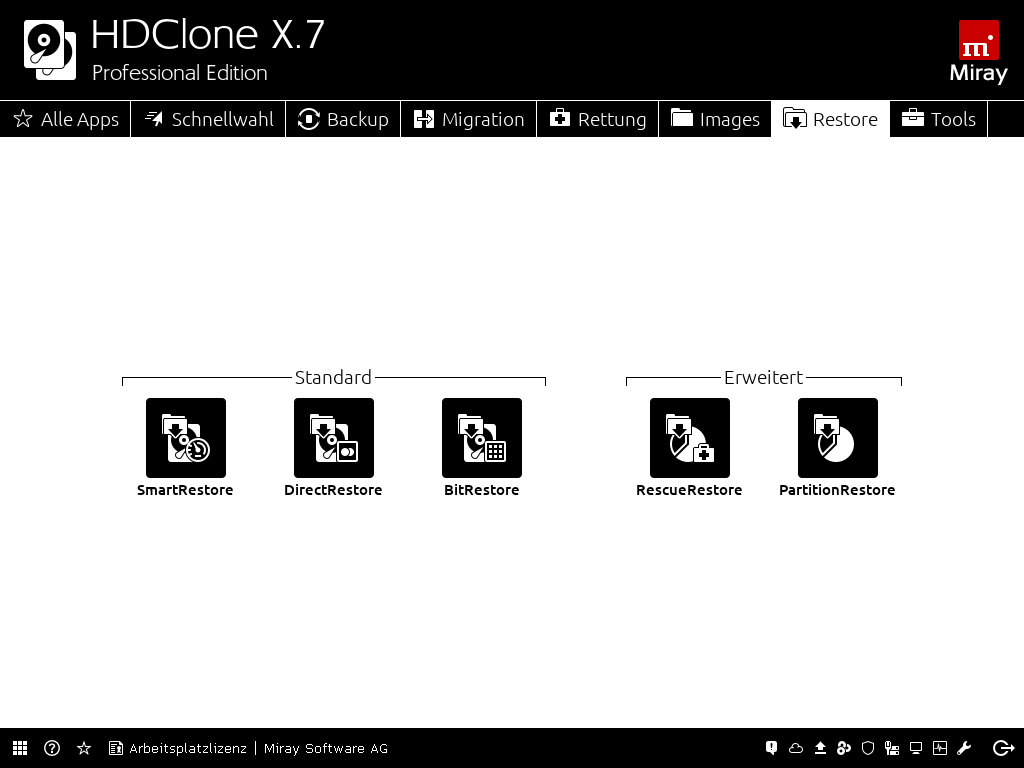
Task: Start the BitRestore app
Action: point(481,438)
